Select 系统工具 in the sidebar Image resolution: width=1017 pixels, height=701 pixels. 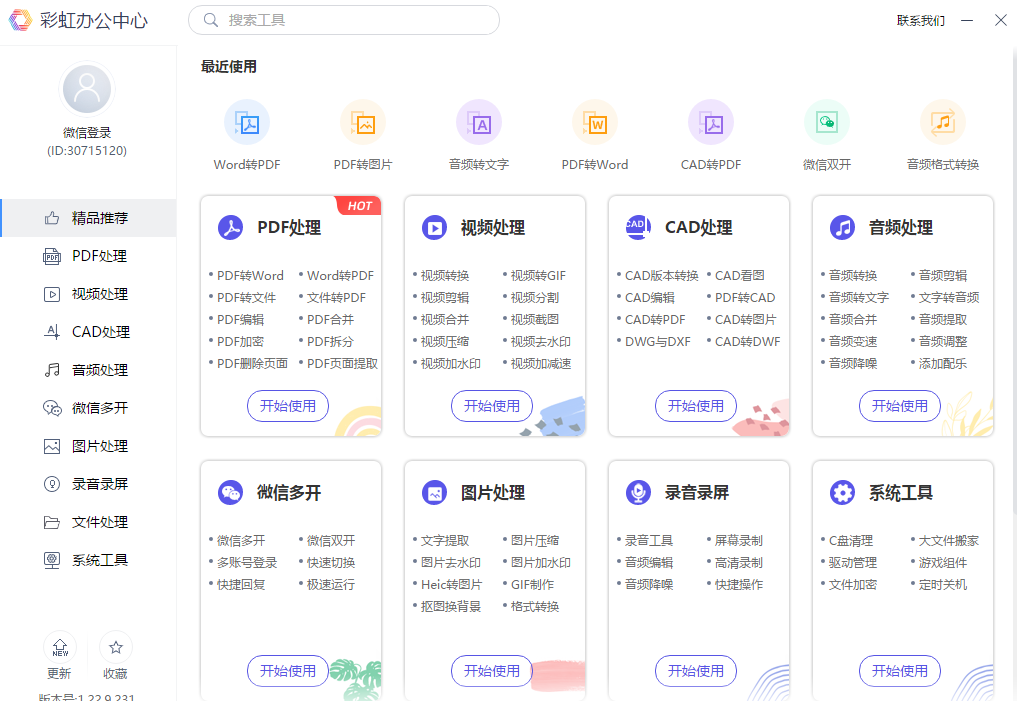click(88, 560)
